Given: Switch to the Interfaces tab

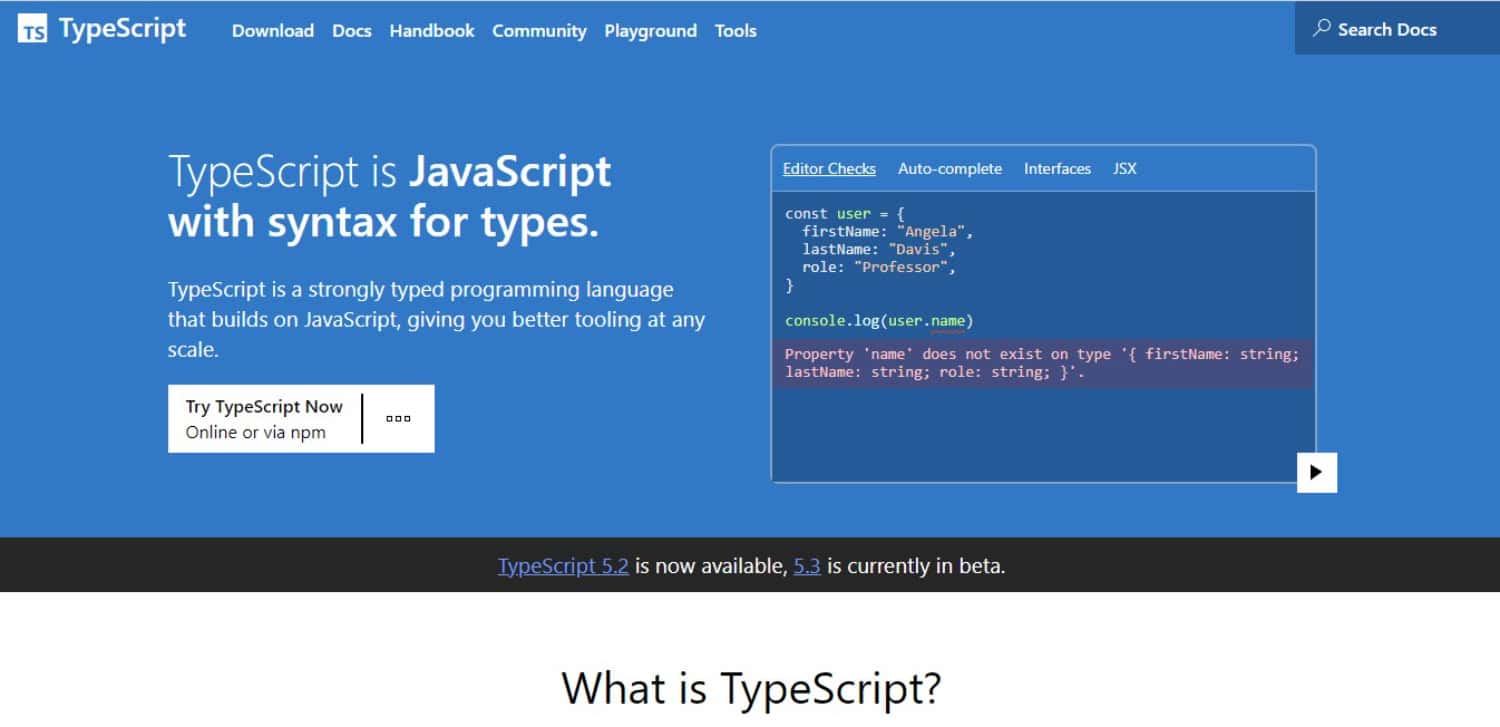Looking at the screenshot, I should [x=1057, y=169].
